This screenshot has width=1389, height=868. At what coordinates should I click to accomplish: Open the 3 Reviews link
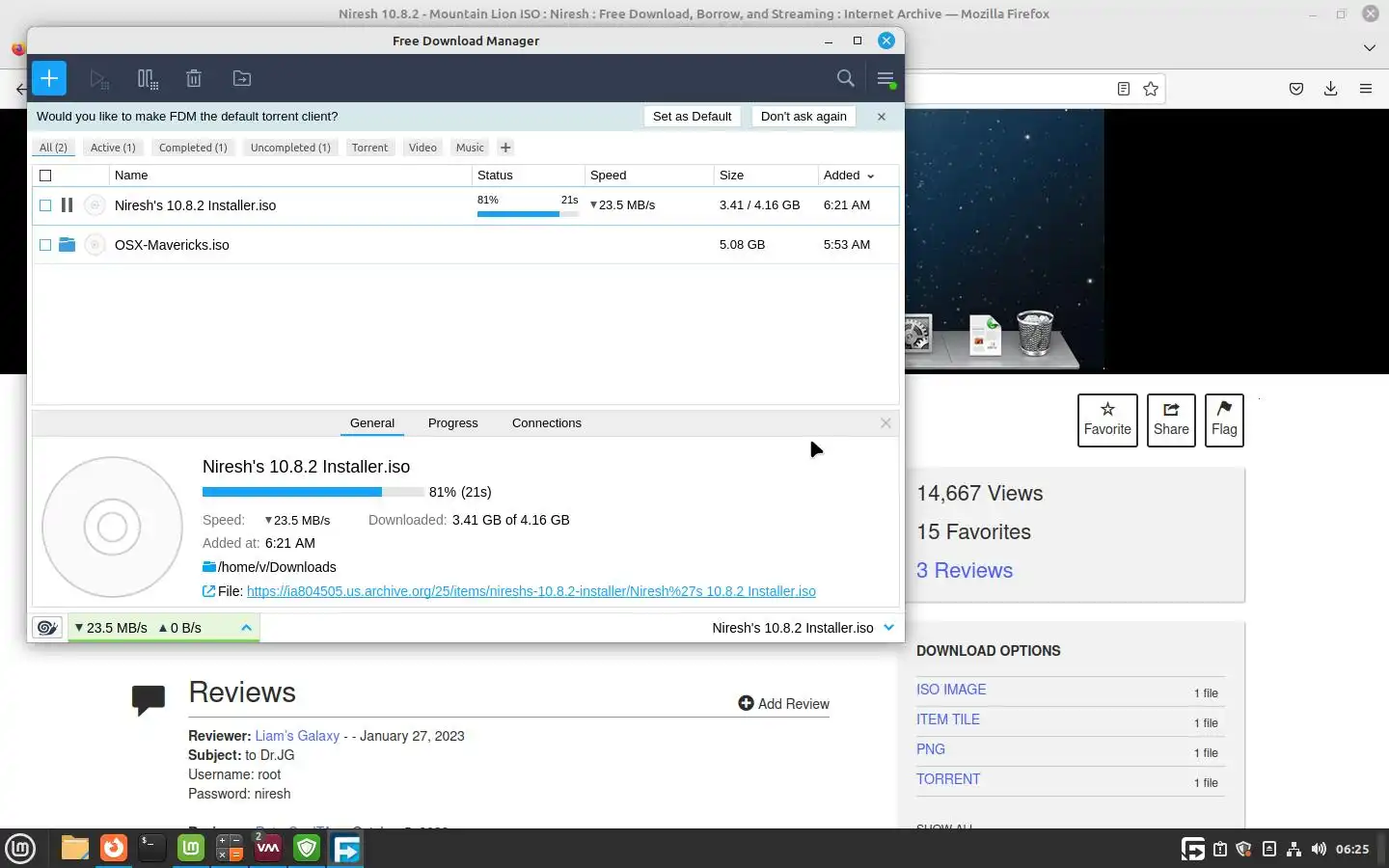point(965,570)
